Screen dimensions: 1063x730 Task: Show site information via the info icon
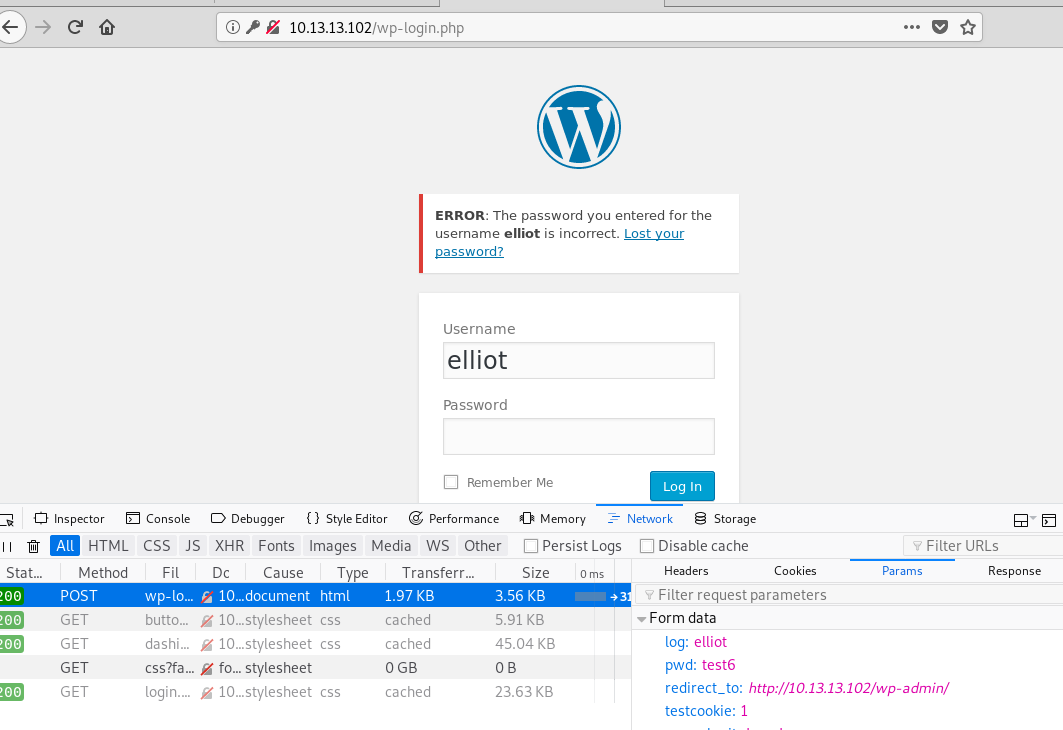[x=233, y=27]
